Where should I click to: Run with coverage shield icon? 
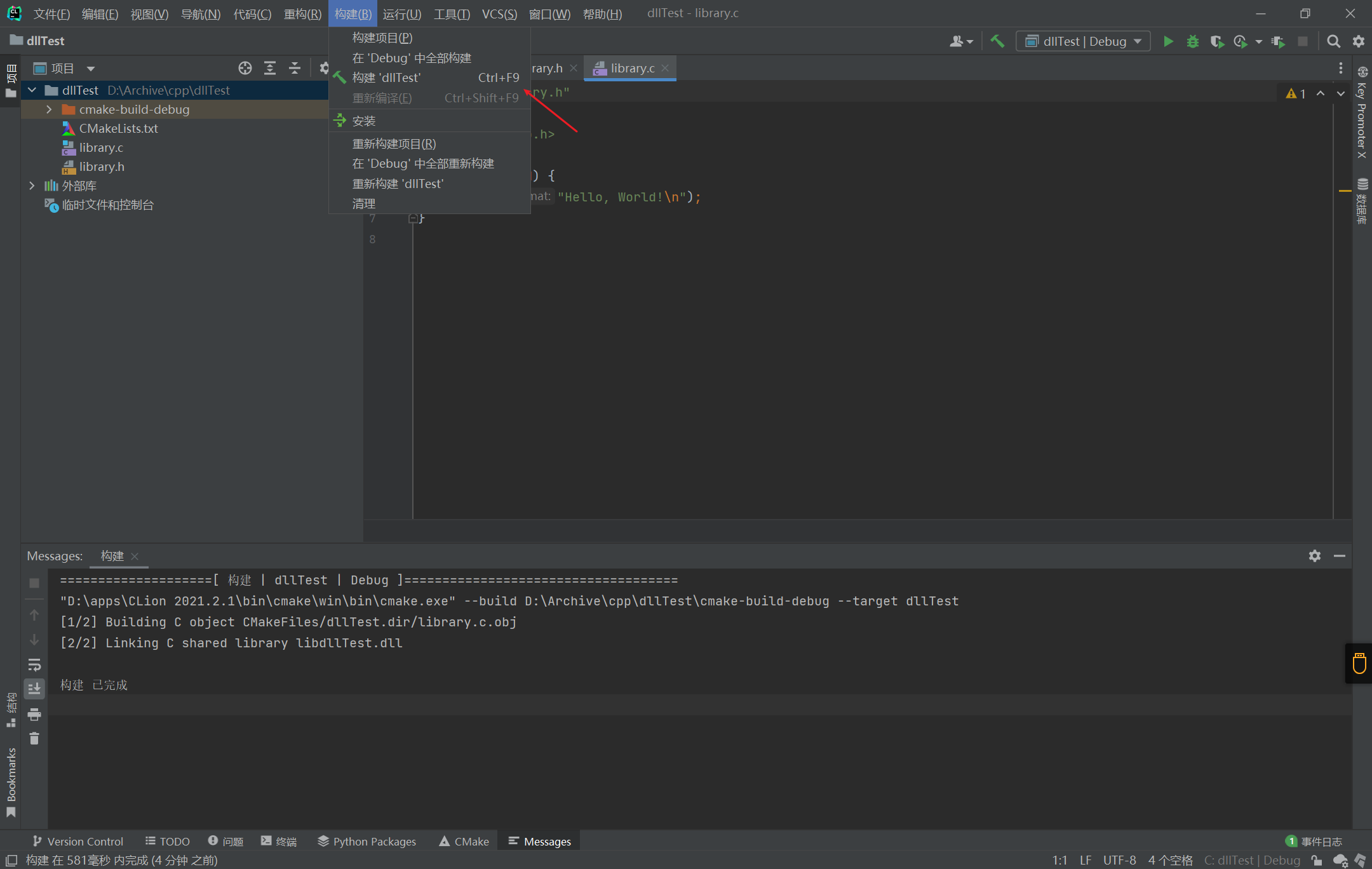pos(1216,41)
